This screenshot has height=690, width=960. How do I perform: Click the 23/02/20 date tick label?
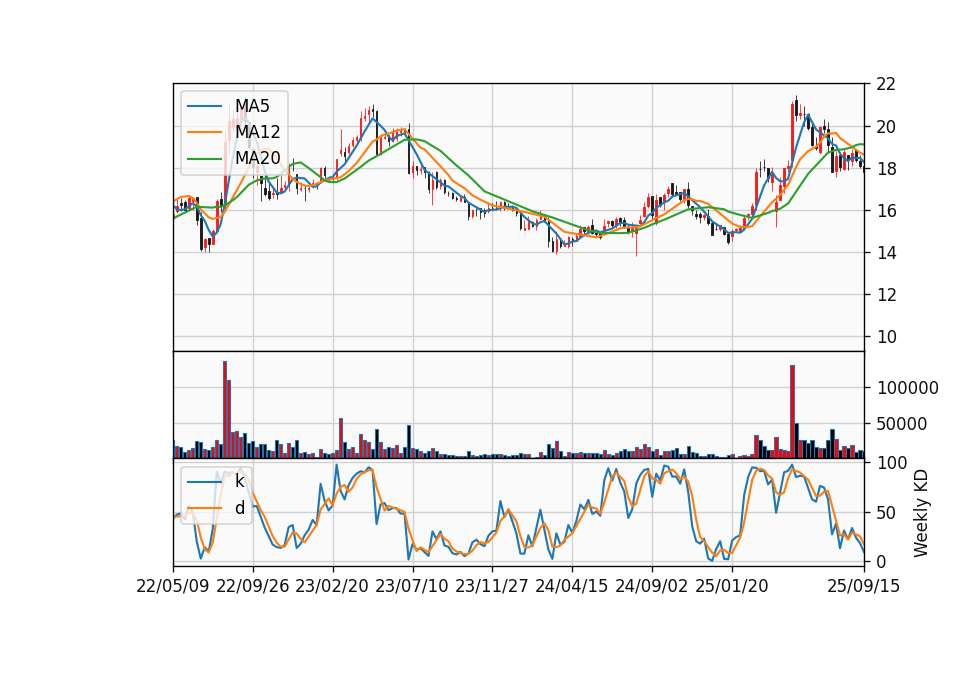pos(332,586)
